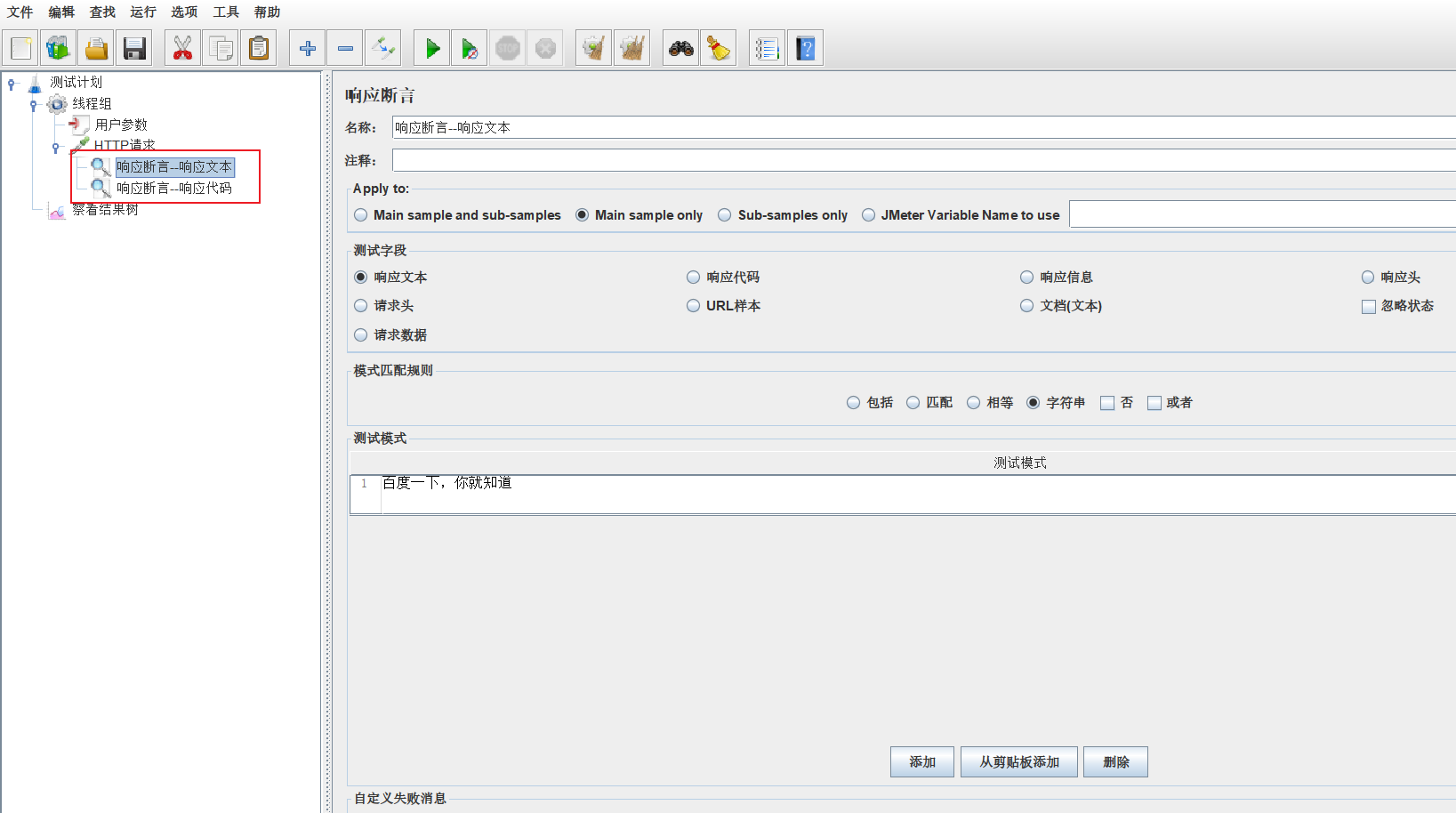The width and height of the screenshot is (1456, 813).
Task: Choose 响应文本 test field
Action: pos(390,278)
